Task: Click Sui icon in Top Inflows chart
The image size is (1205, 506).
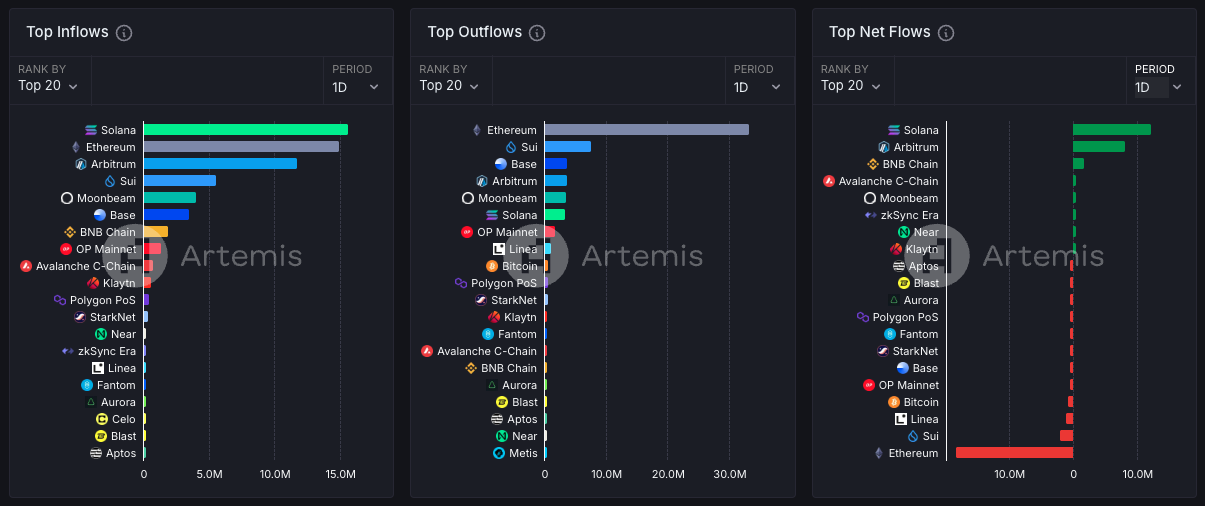Action: pos(111,181)
